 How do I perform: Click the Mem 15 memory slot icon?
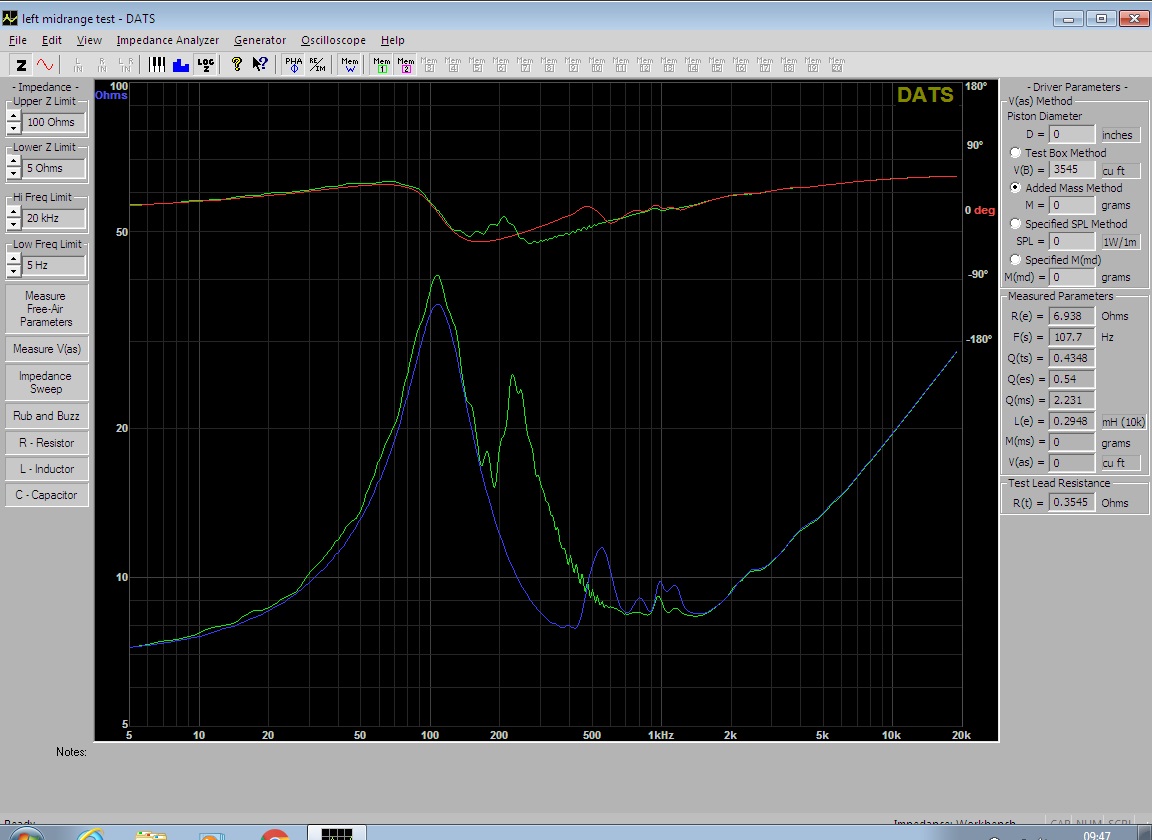point(716,65)
